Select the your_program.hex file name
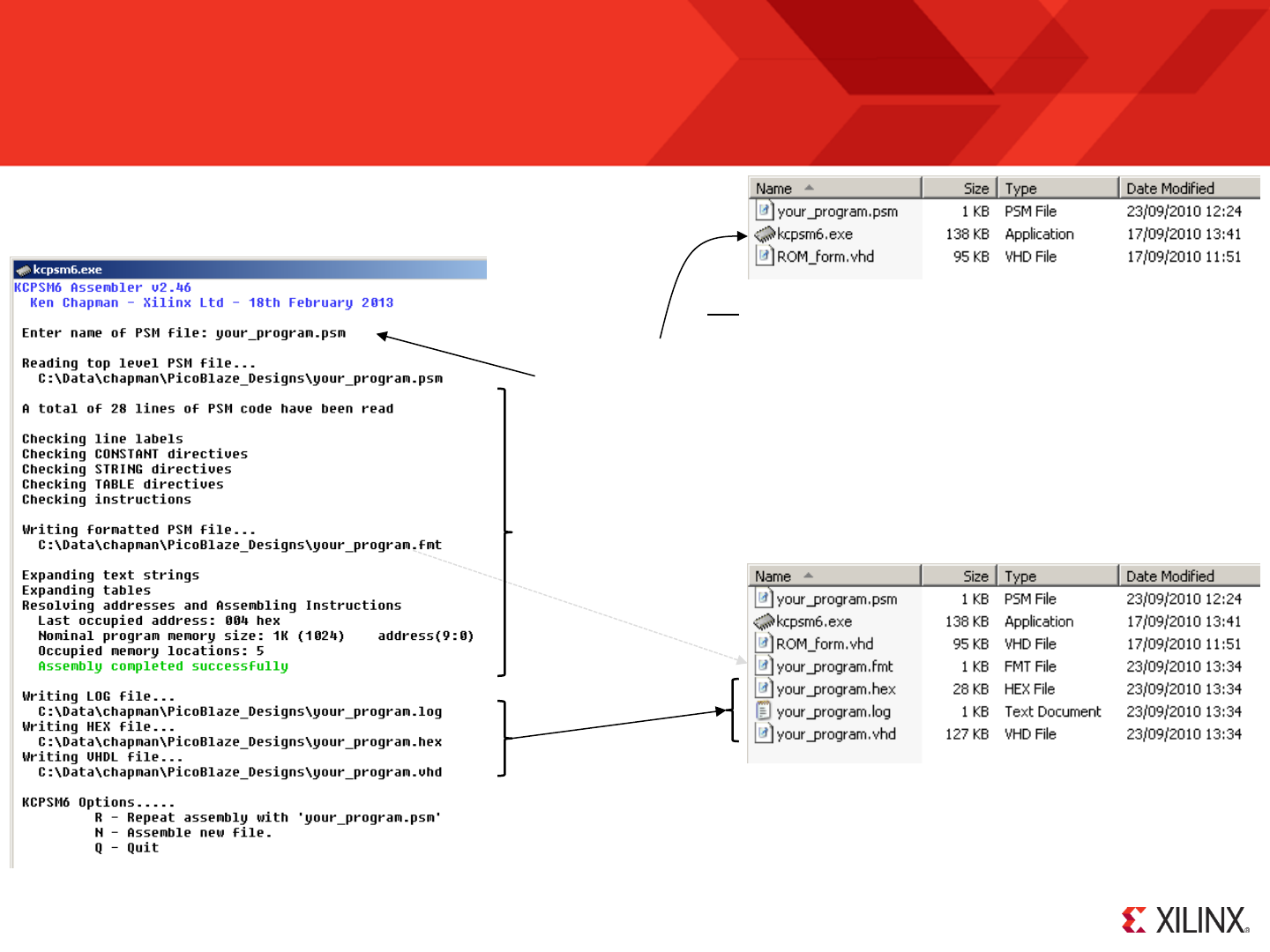Screen dimensions: 1270x952 pyautogui.click(x=836, y=689)
